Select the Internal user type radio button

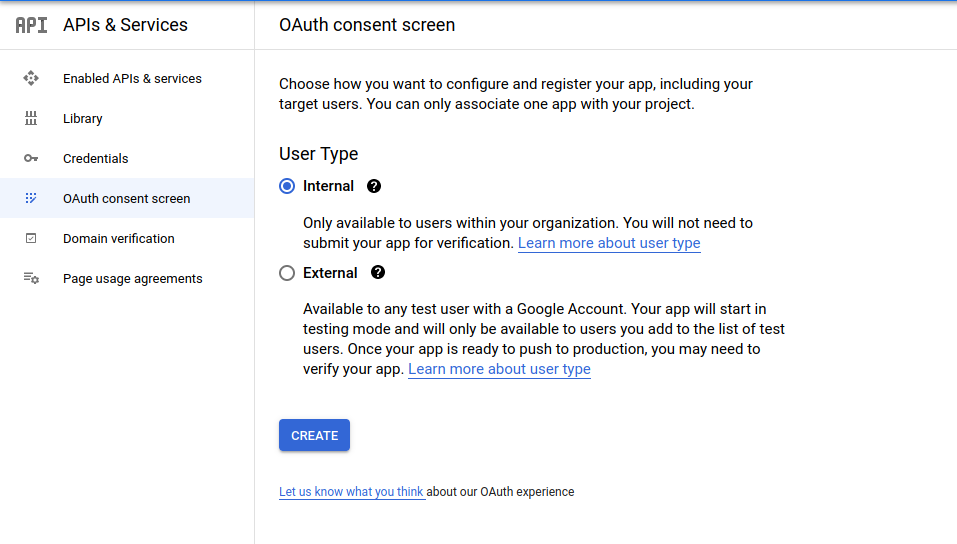pos(287,186)
